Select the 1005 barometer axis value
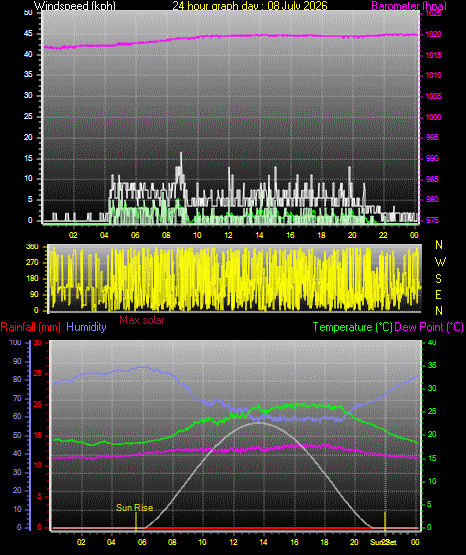Viewport: 466px width, 555px height. 433,96
